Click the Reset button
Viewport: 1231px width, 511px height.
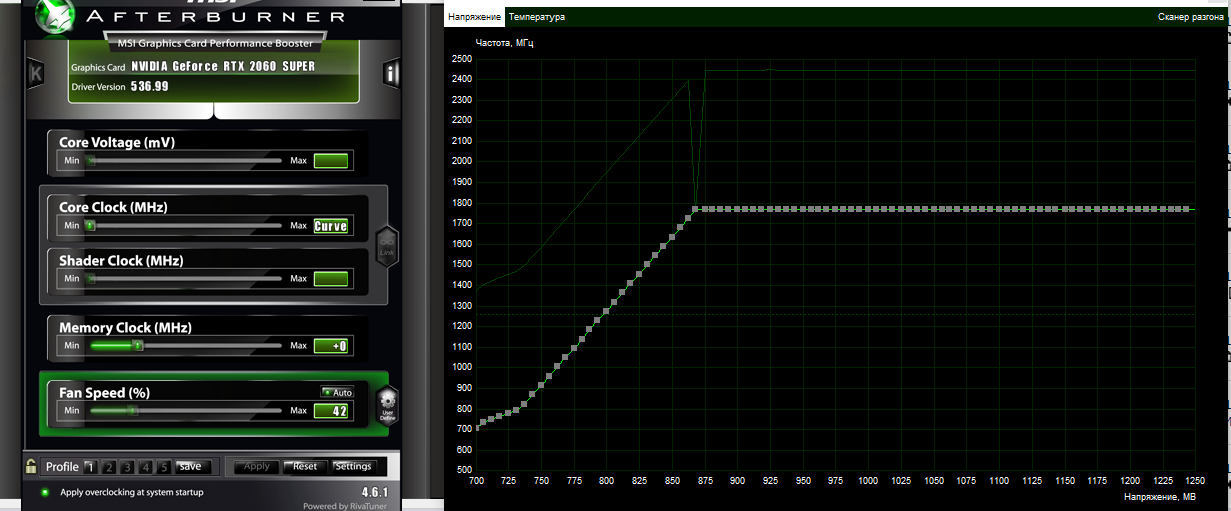point(305,466)
